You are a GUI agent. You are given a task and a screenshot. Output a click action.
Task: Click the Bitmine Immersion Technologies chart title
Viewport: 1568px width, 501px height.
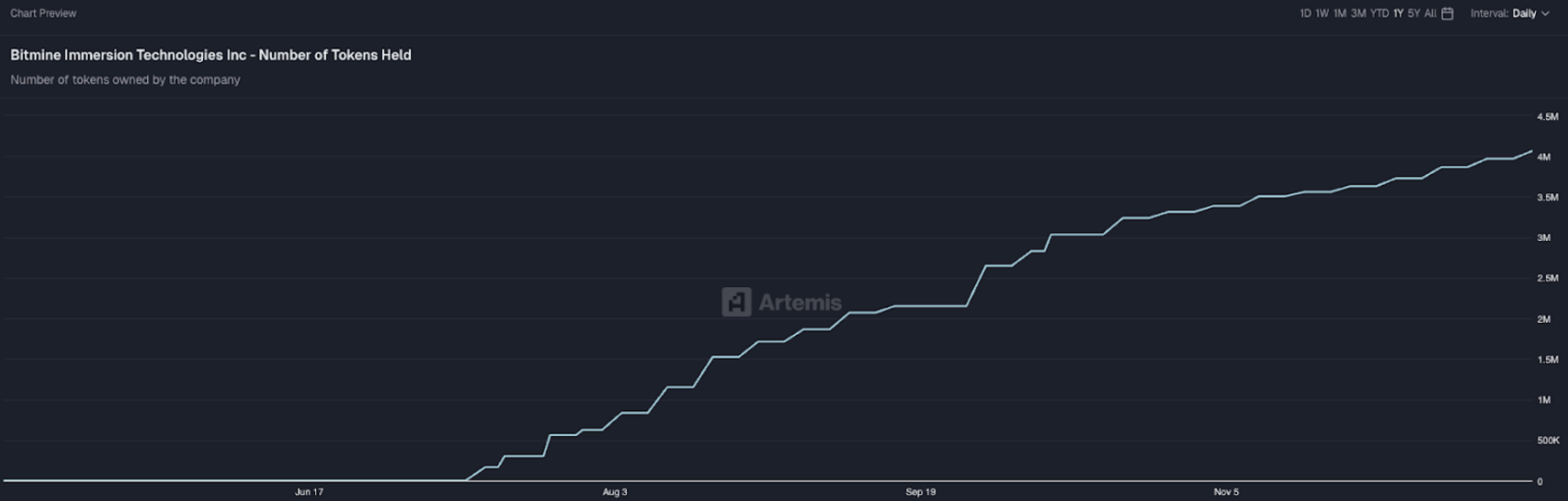[x=211, y=55]
